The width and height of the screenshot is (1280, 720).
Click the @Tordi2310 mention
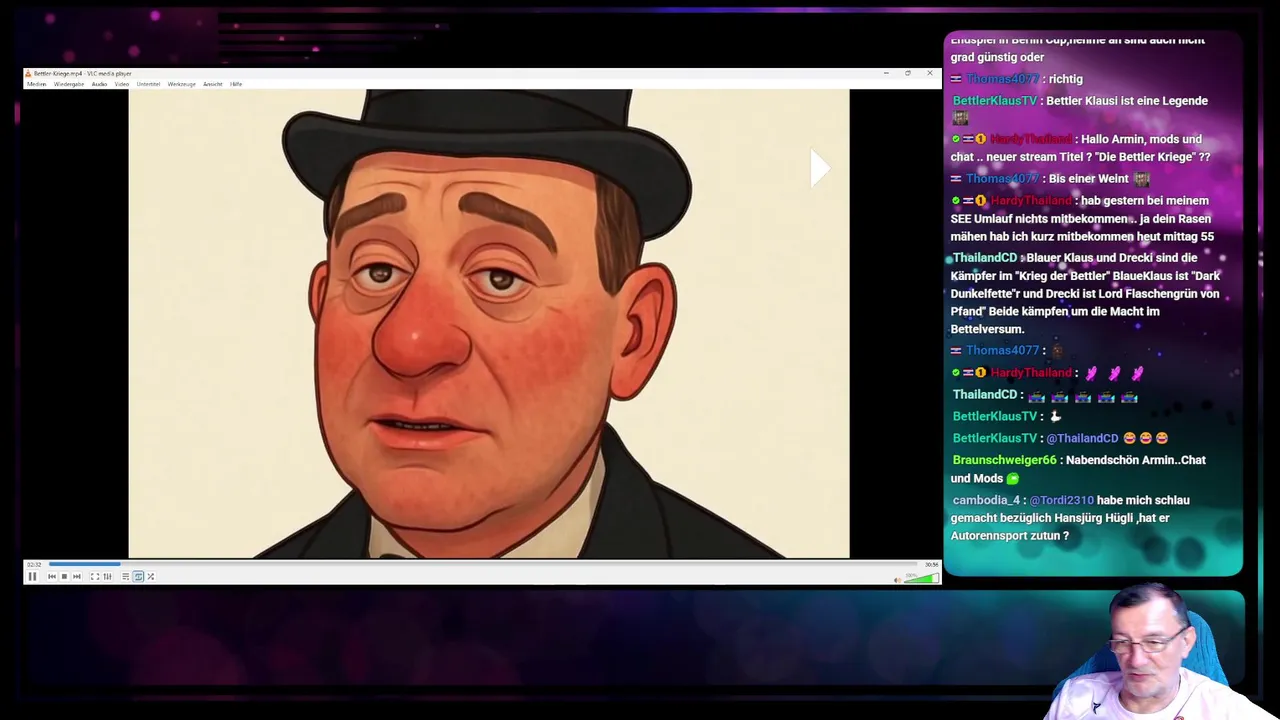tap(1061, 500)
